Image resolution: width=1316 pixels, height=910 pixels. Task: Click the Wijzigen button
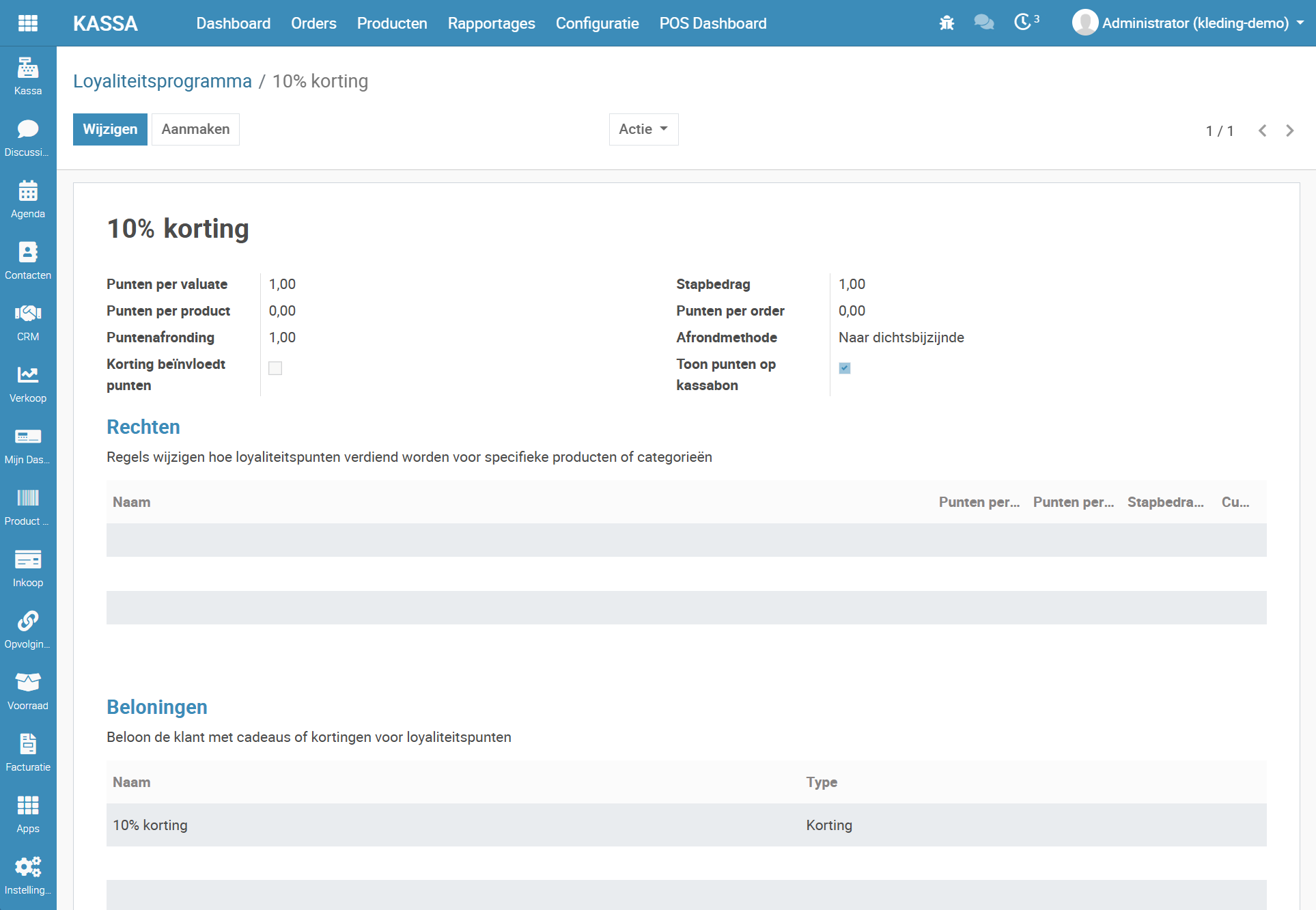[110, 129]
